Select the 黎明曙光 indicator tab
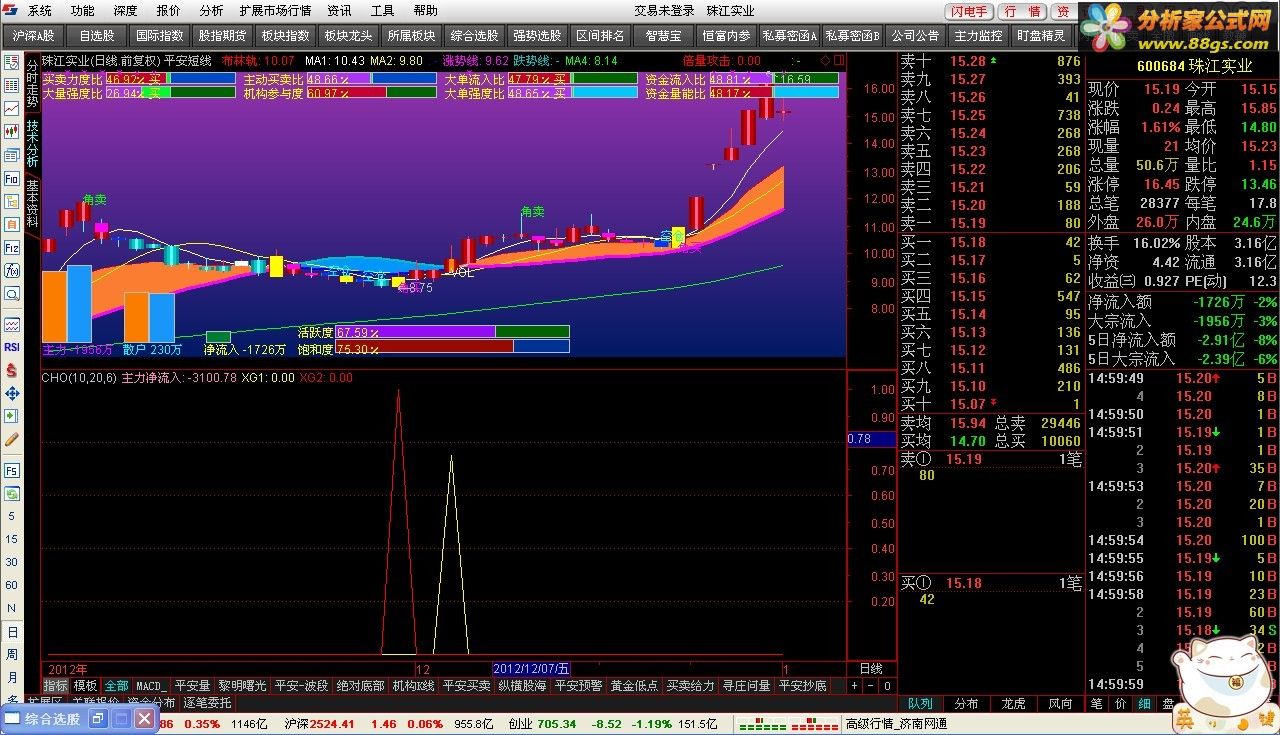 coord(243,686)
